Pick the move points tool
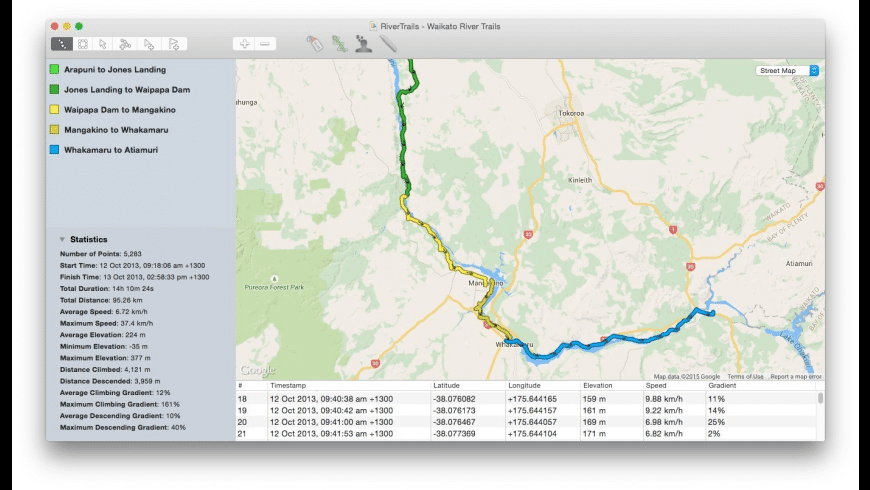870x490 pixels. click(x=125, y=44)
